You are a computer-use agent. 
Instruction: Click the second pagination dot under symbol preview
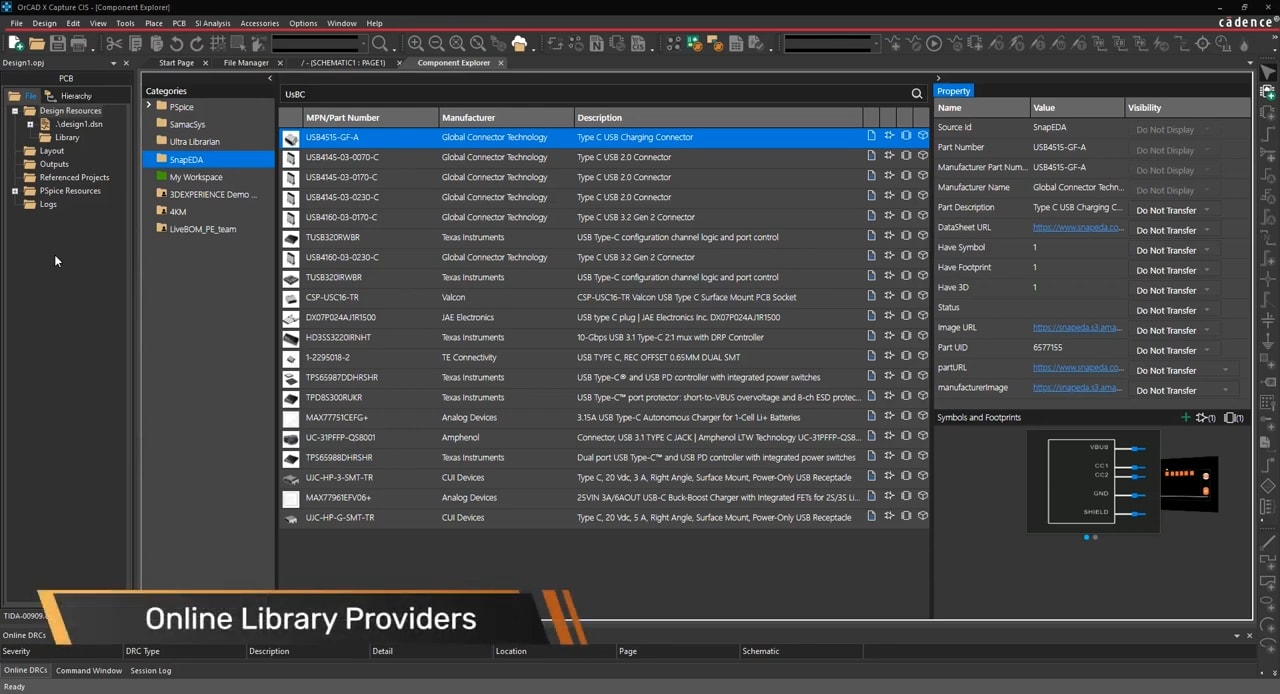point(1095,537)
